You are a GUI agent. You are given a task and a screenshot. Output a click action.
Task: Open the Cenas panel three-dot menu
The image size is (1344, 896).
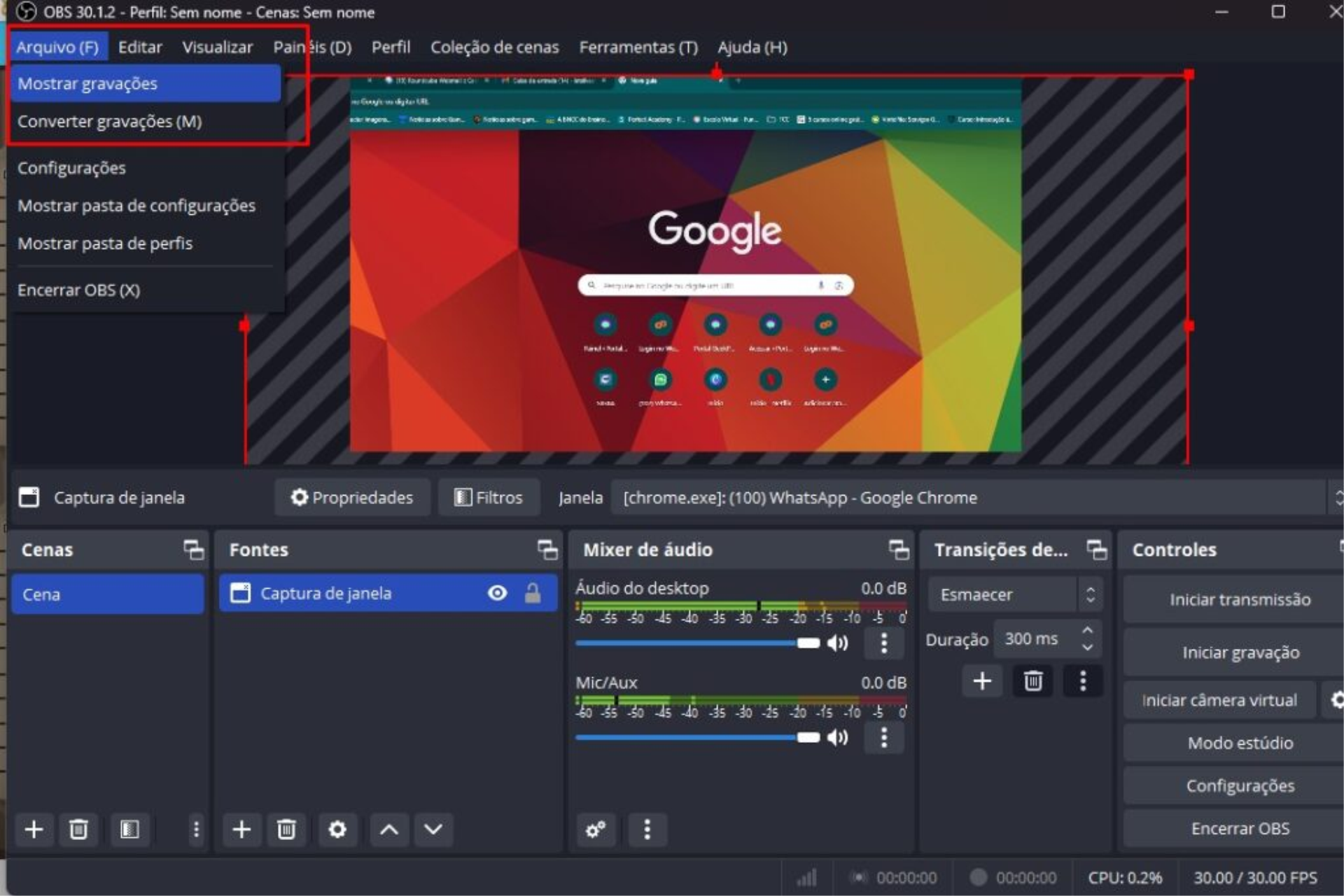pyautogui.click(x=196, y=829)
